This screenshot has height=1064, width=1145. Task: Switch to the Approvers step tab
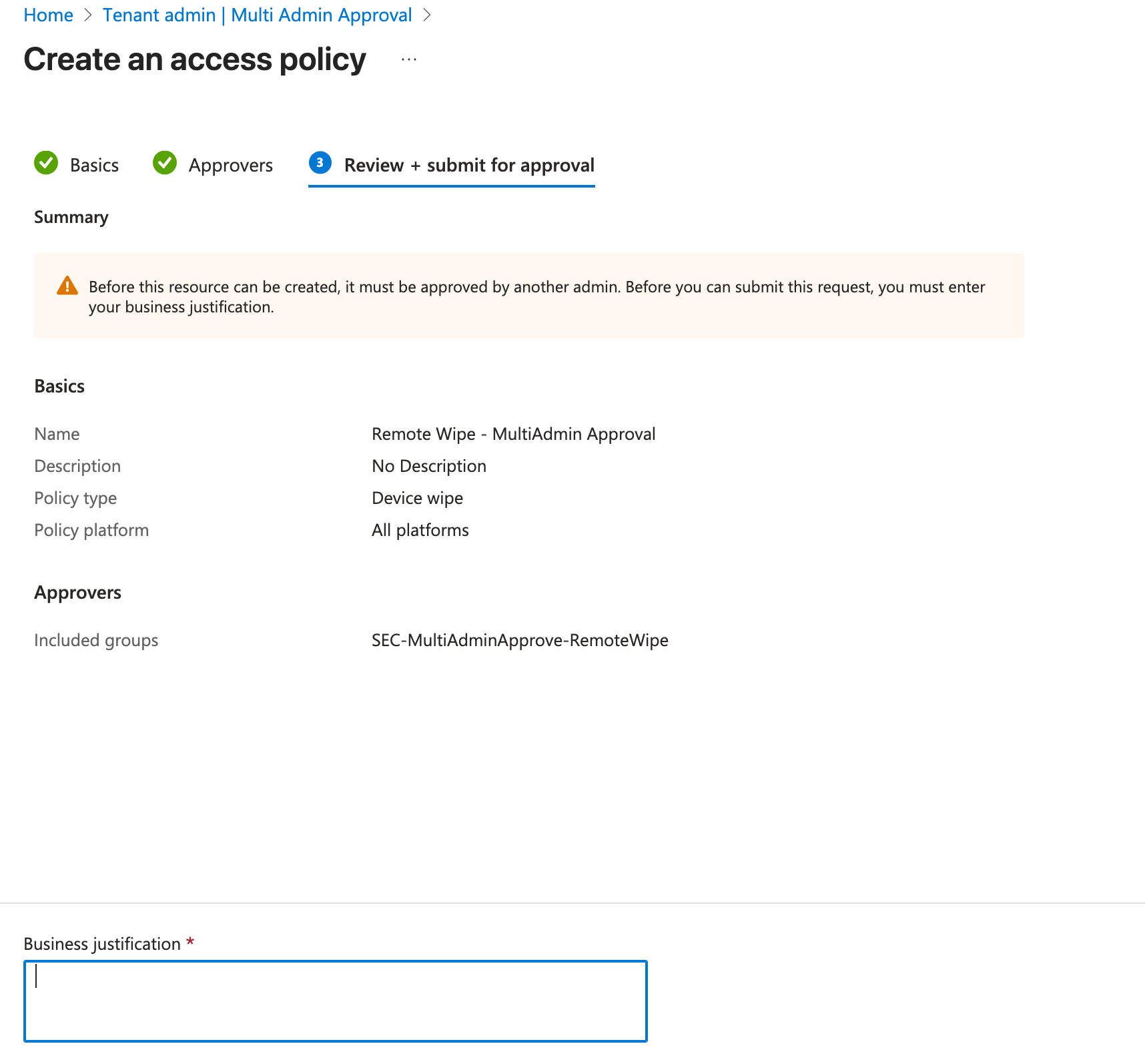tap(230, 166)
